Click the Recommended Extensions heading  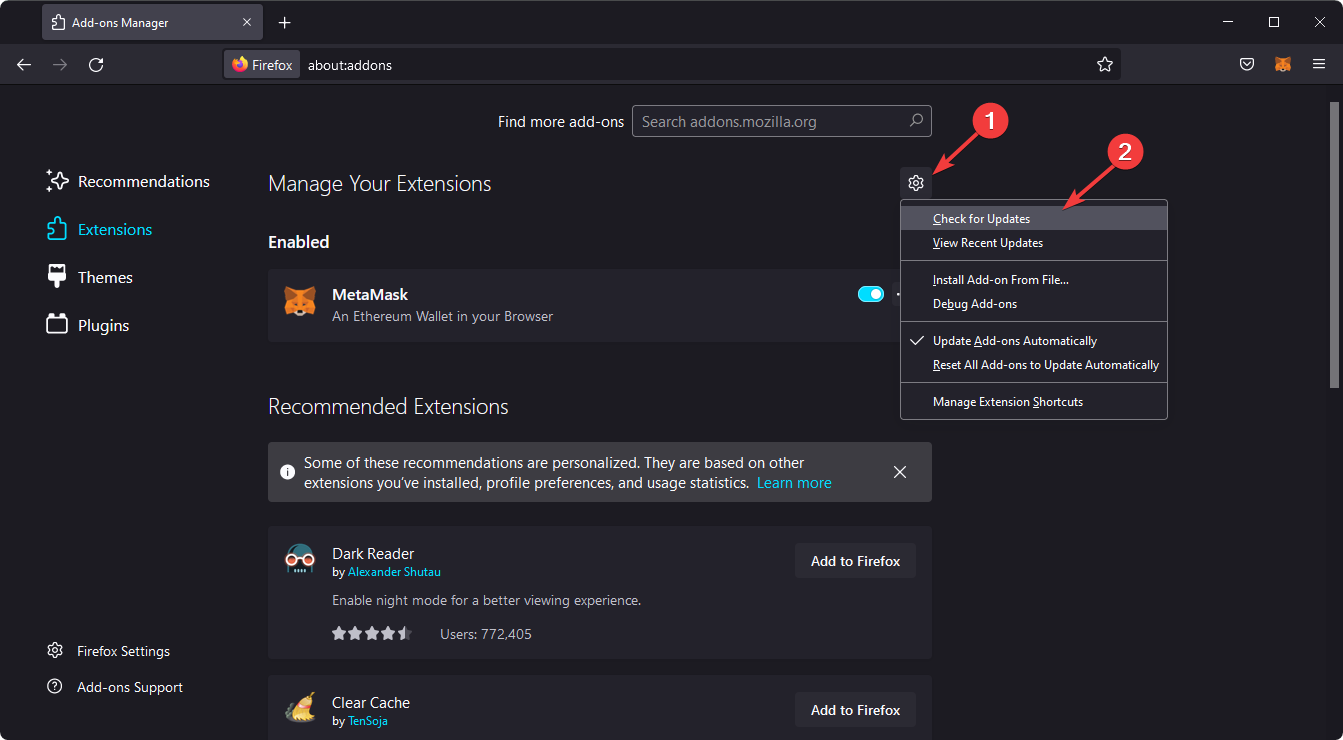tap(388, 407)
